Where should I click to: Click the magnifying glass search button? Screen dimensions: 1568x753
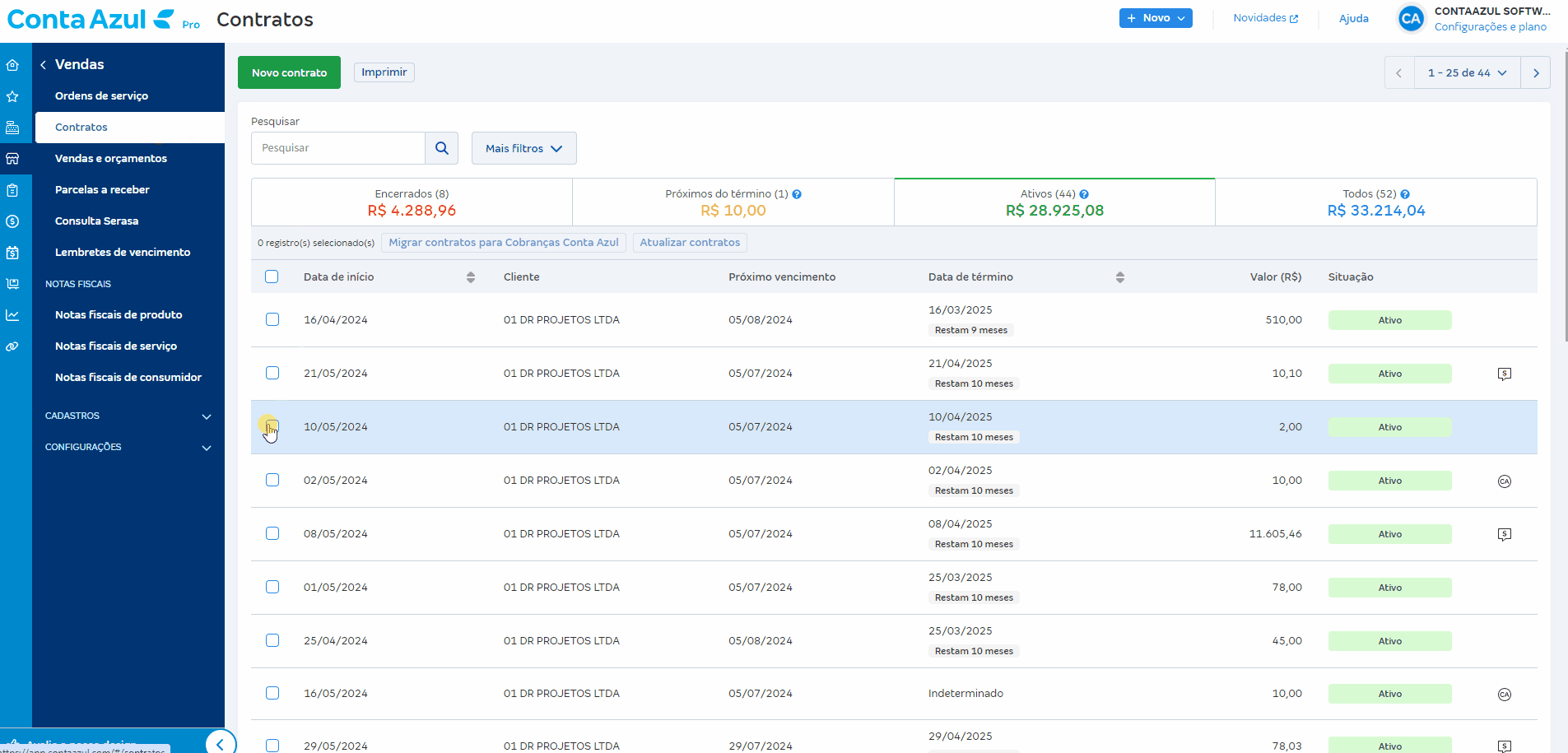tap(441, 148)
